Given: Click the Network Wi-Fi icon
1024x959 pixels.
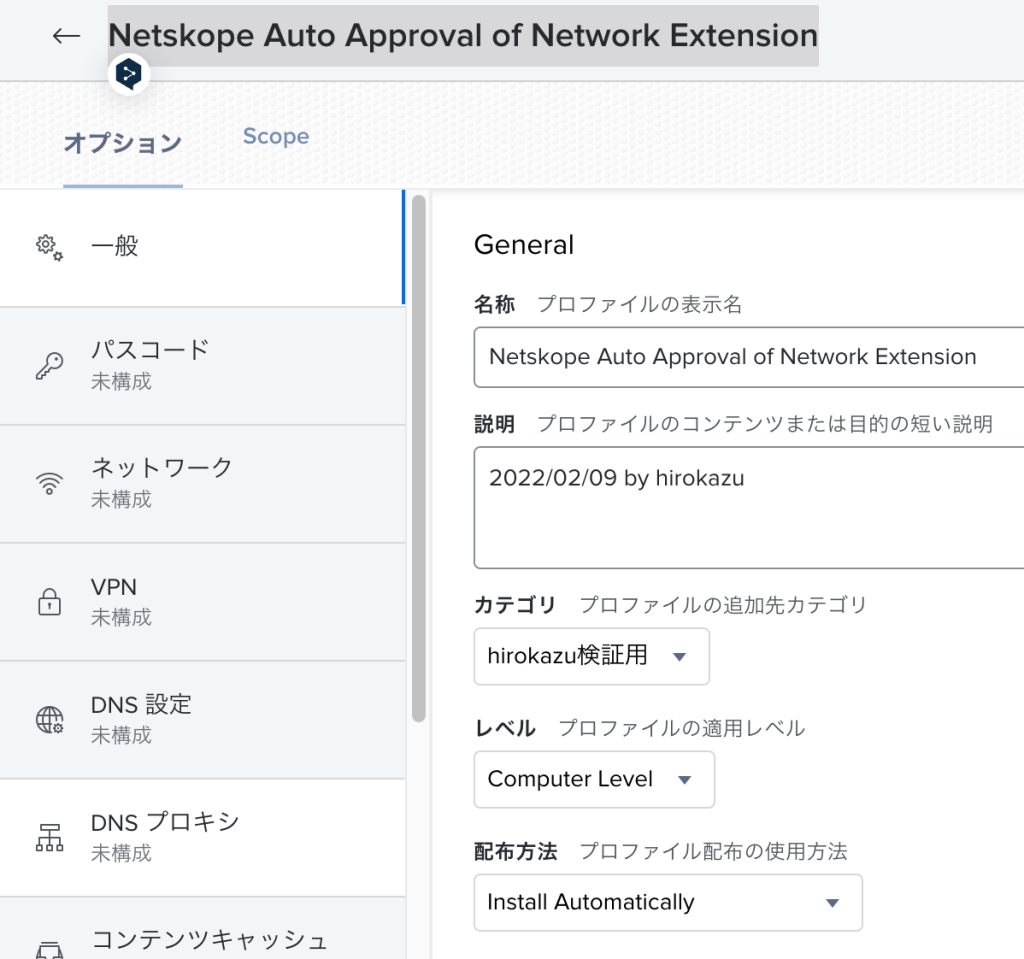Looking at the screenshot, I should [50, 483].
